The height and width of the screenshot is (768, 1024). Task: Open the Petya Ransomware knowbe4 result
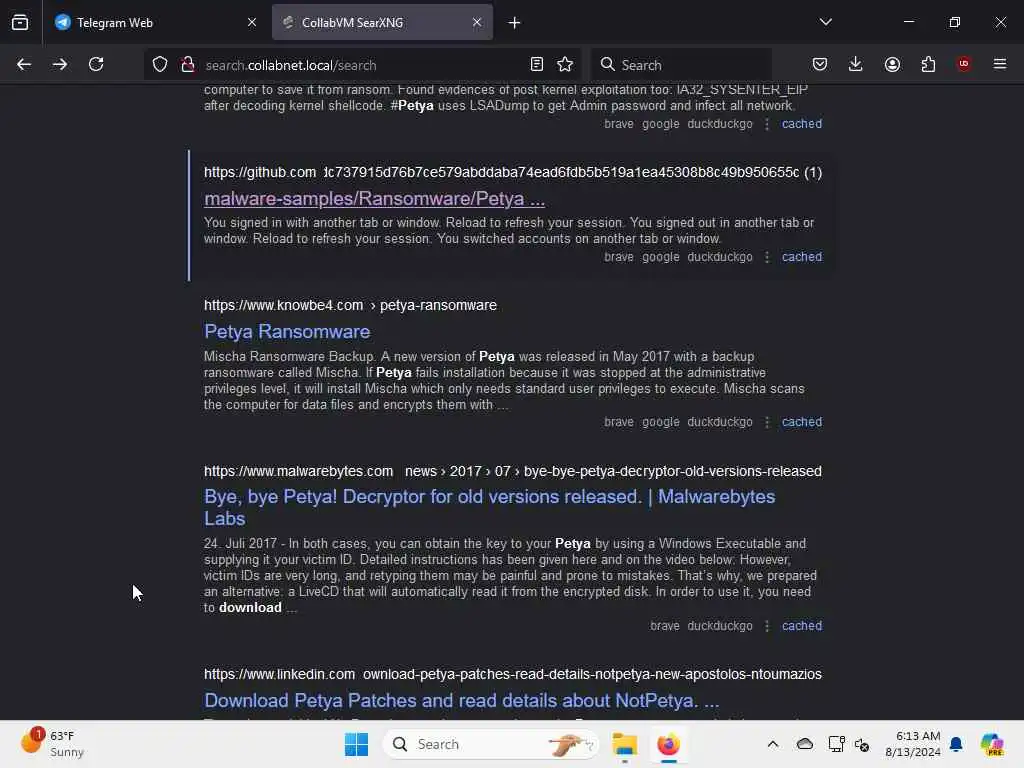click(x=287, y=332)
